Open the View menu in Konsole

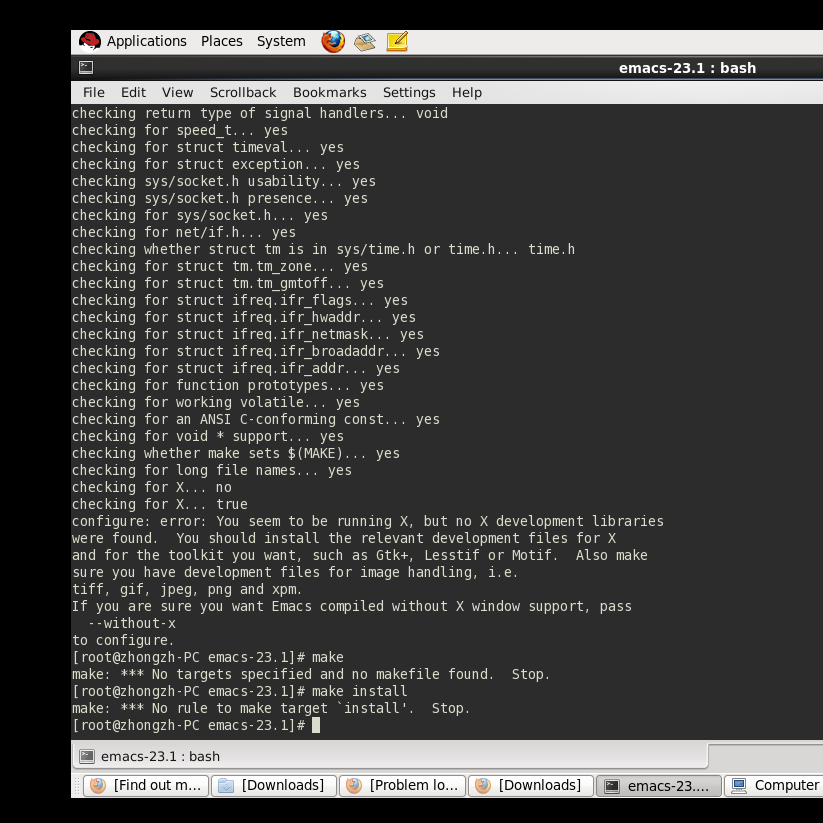click(x=177, y=92)
